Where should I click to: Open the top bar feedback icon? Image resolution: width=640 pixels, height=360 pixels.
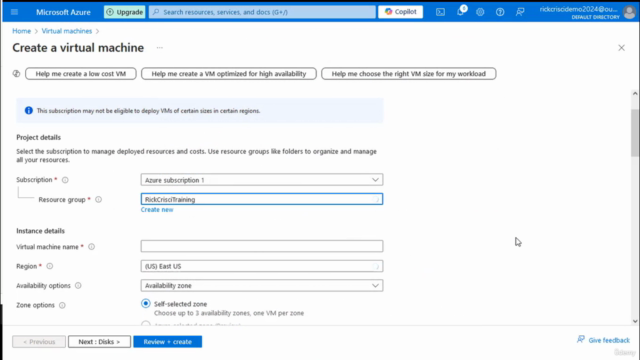pyautogui.click(x=520, y=12)
